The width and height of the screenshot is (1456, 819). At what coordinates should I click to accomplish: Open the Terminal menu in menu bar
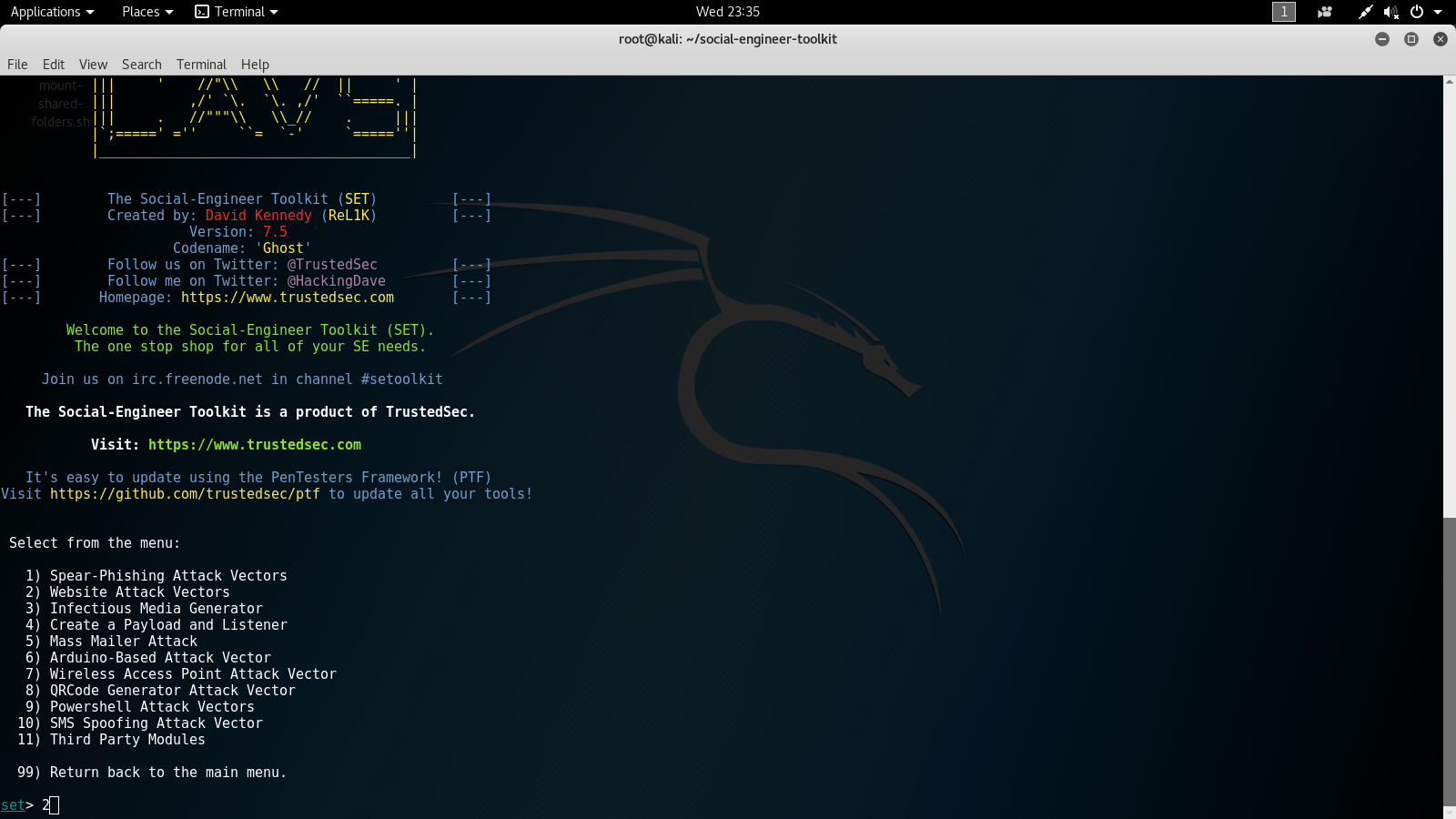pyautogui.click(x=201, y=65)
